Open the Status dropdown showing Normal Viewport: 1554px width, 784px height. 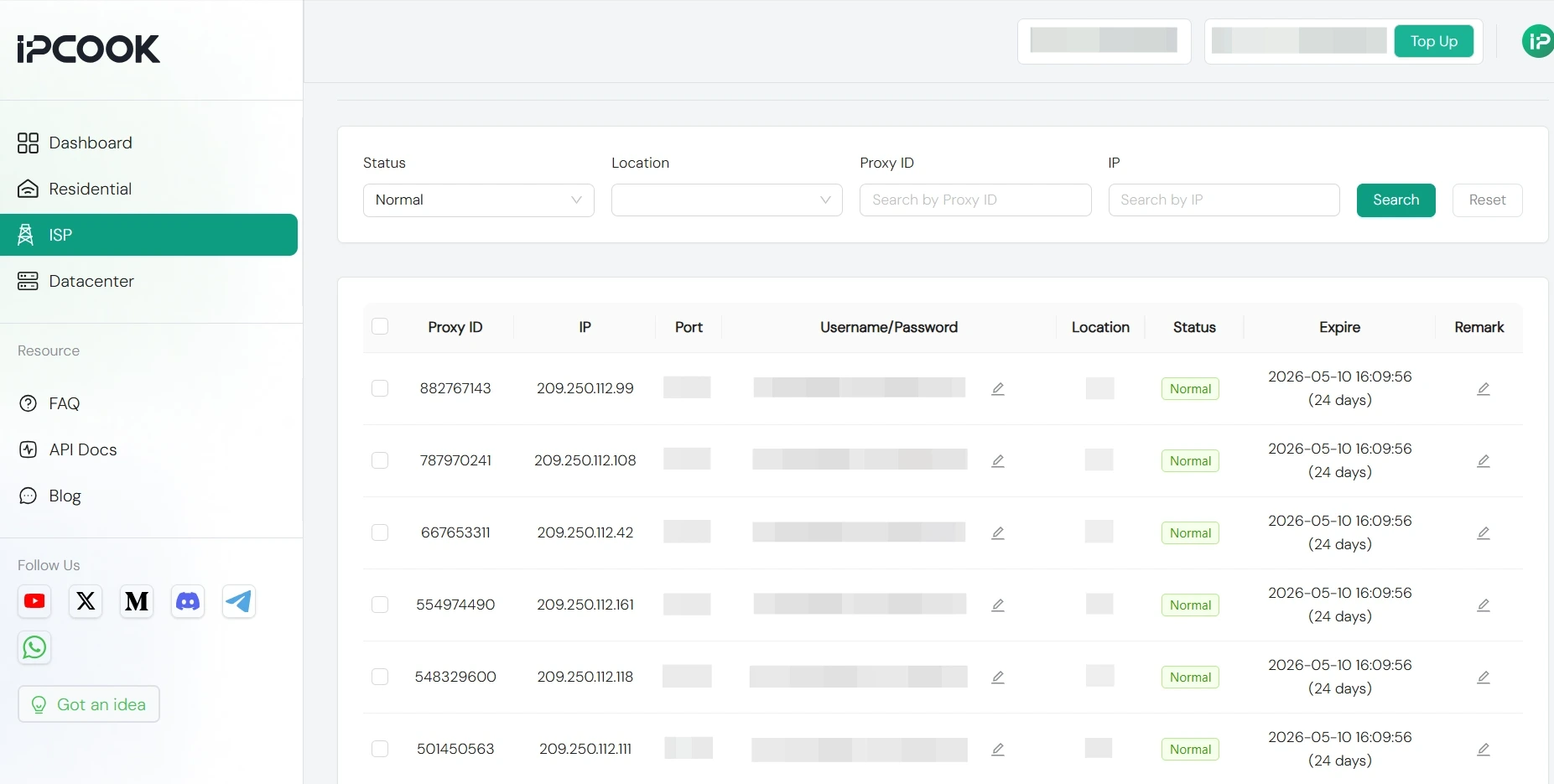[478, 200]
